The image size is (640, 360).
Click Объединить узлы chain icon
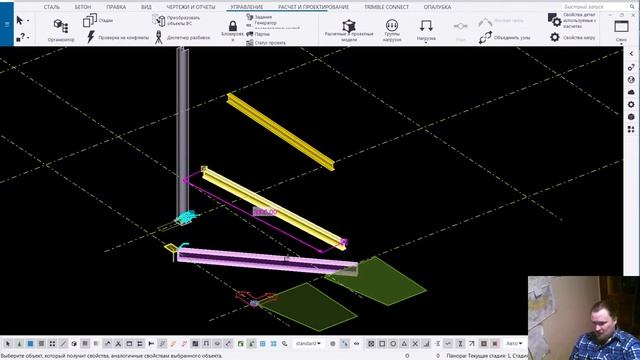(x=485, y=38)
